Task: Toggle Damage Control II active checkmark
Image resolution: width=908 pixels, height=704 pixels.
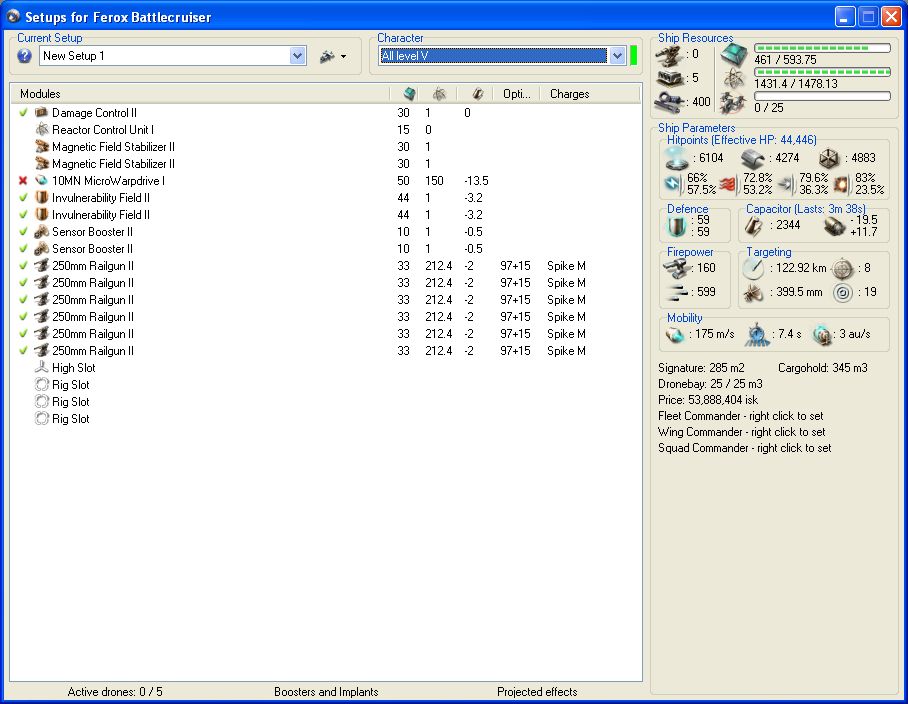Action: (x=23, y=112)
